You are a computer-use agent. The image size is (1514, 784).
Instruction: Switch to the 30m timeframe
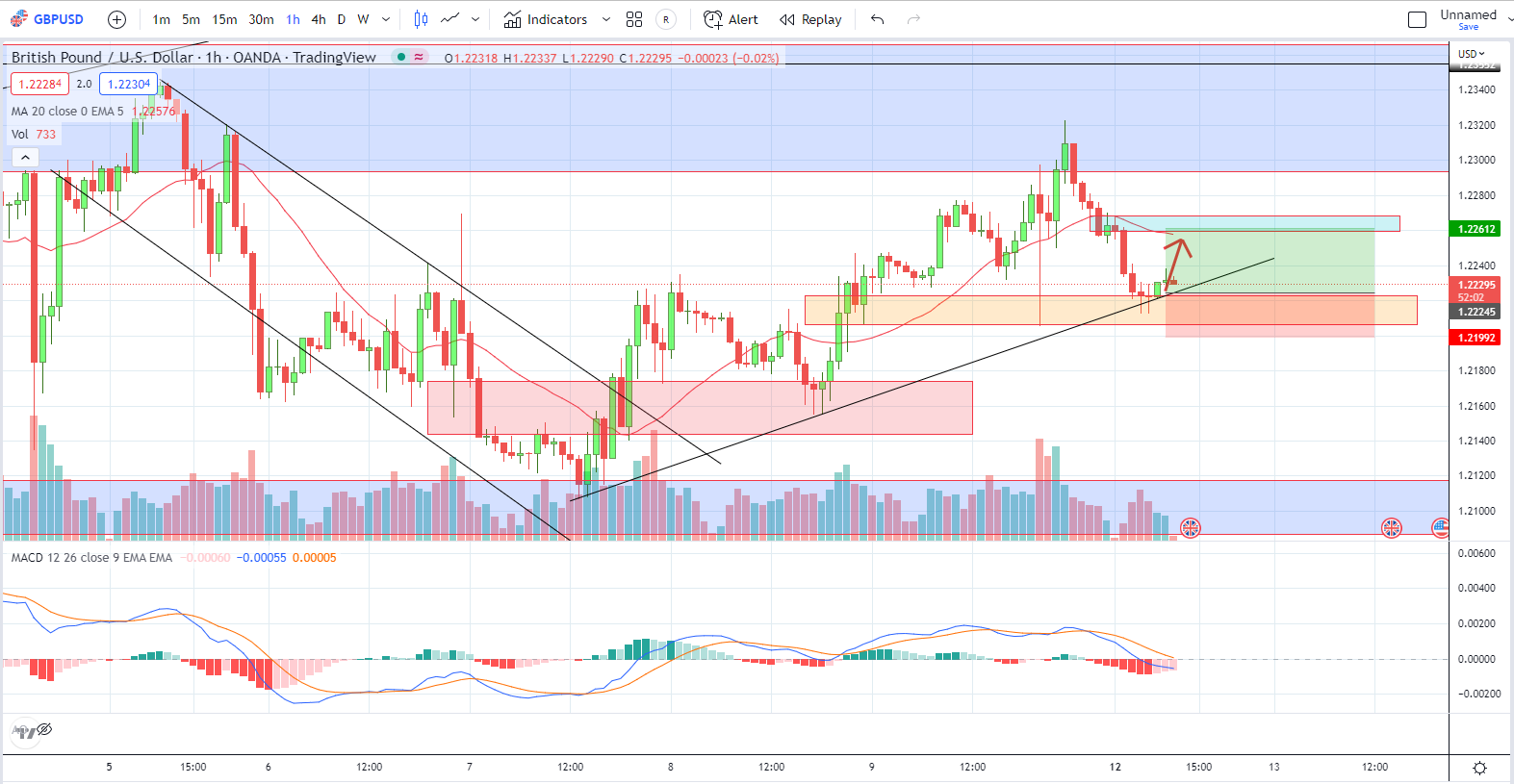tap(261, 19)
